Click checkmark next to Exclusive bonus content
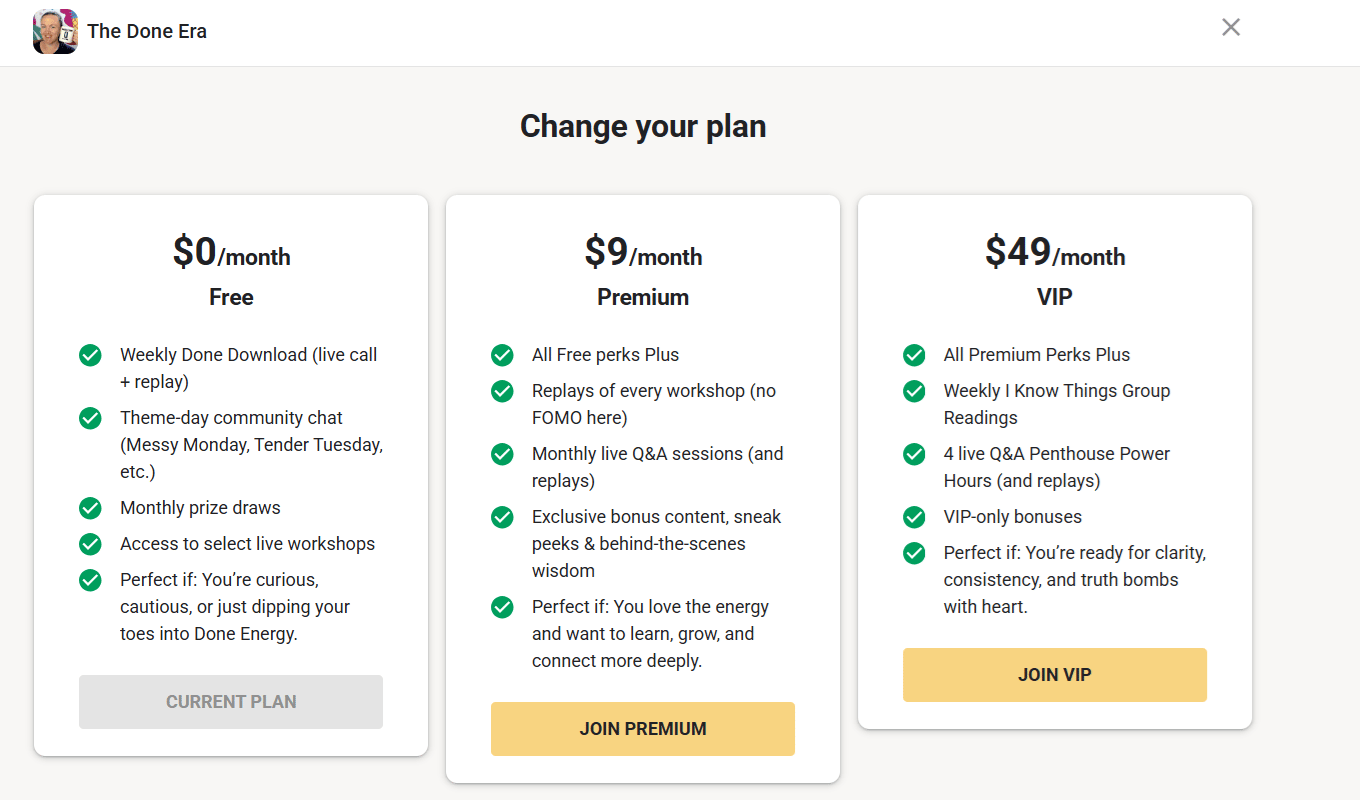Screen dimensions: 1360x800 pyautogui.click(x=502, y=517)
